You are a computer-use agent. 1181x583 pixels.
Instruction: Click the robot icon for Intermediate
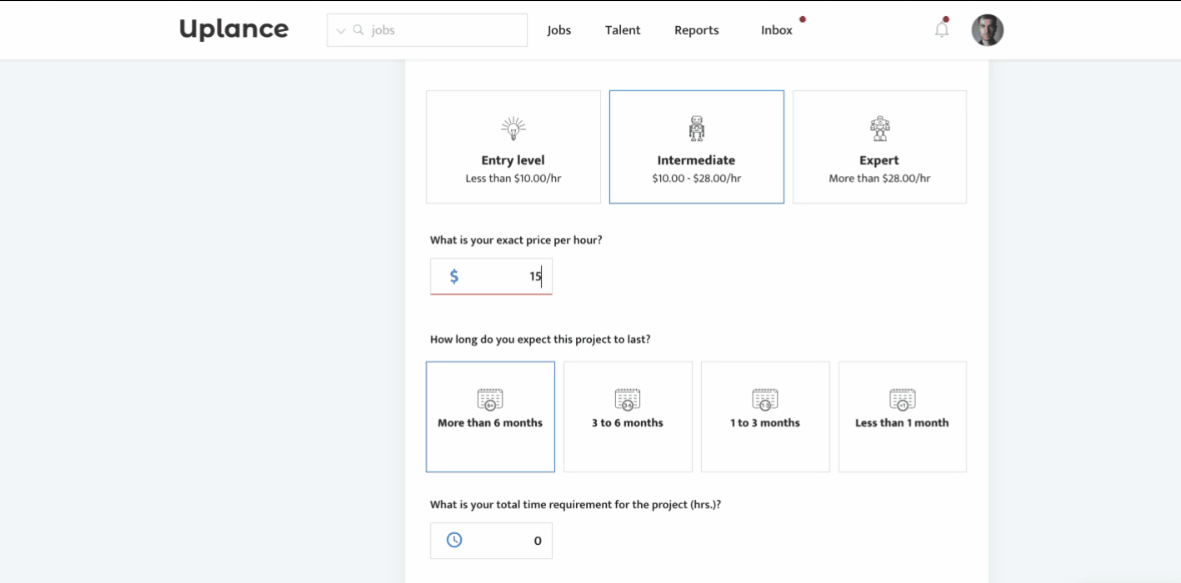tap(696, 128)
